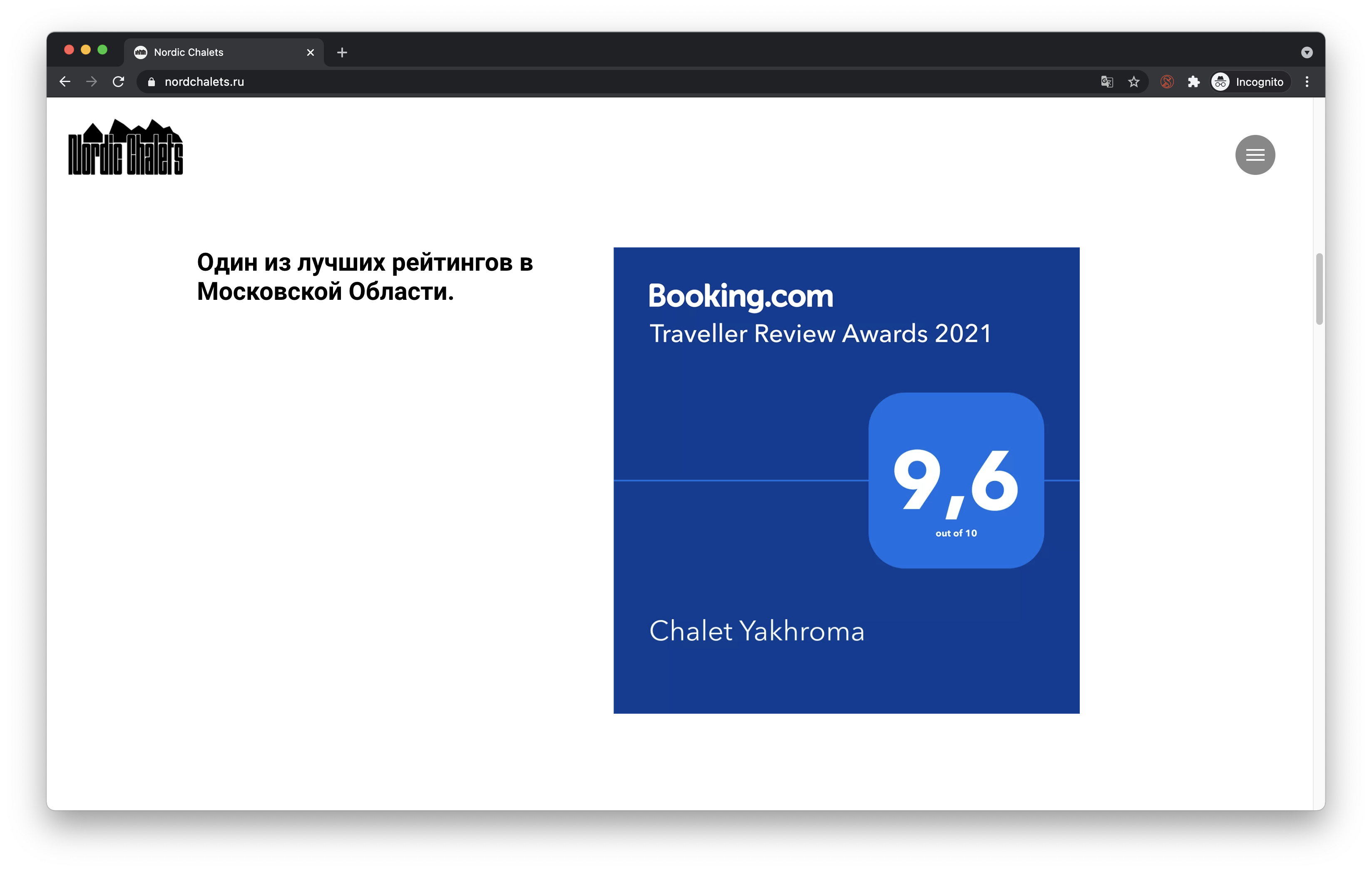
Task: Open the hamburger menu button
Action: point(1255,155)
